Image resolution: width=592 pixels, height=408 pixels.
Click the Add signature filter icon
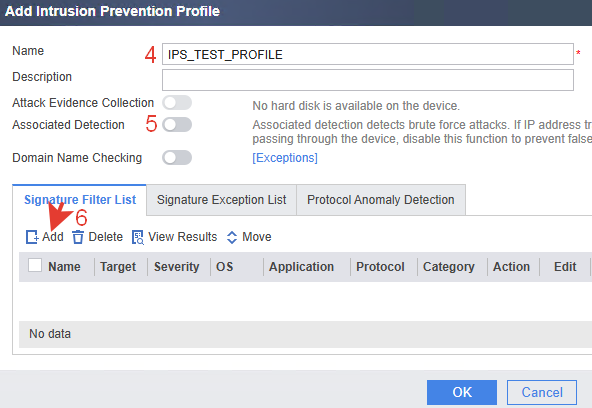coord(32,237)
